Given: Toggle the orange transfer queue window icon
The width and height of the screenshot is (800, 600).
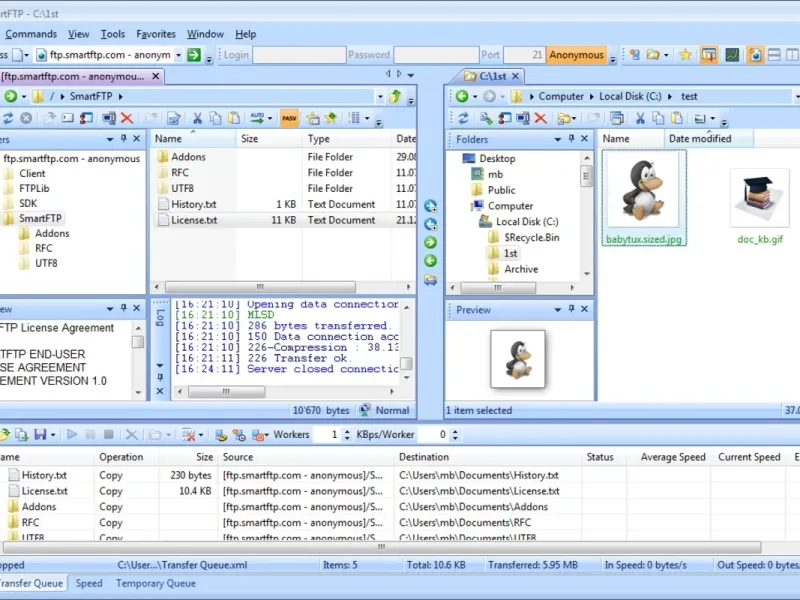Looking at the screenshot, I should (709, 55).
